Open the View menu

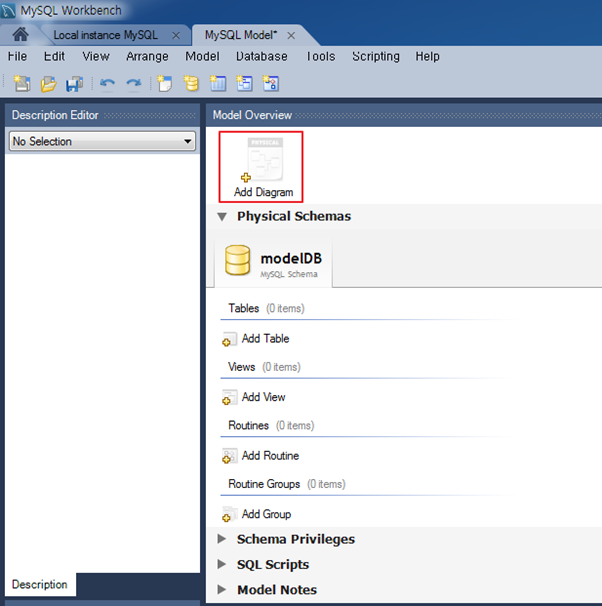tap(96, 56)
